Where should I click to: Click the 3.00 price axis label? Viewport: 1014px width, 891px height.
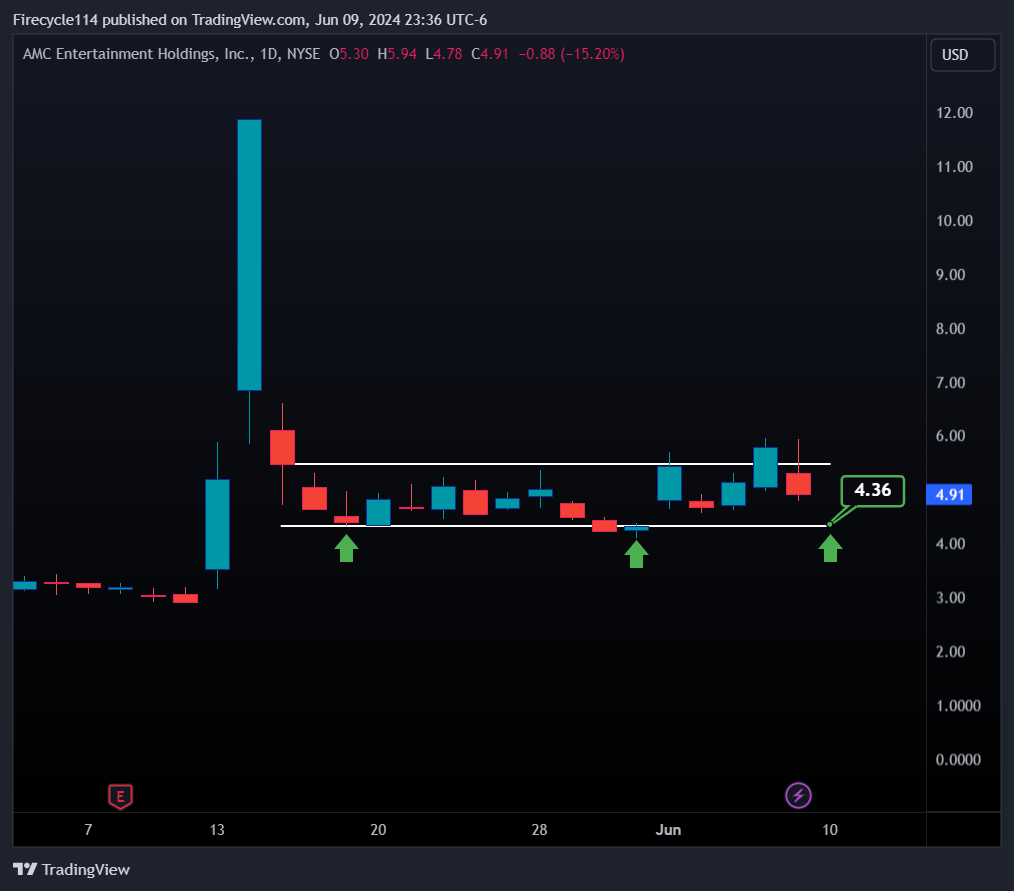950,597
